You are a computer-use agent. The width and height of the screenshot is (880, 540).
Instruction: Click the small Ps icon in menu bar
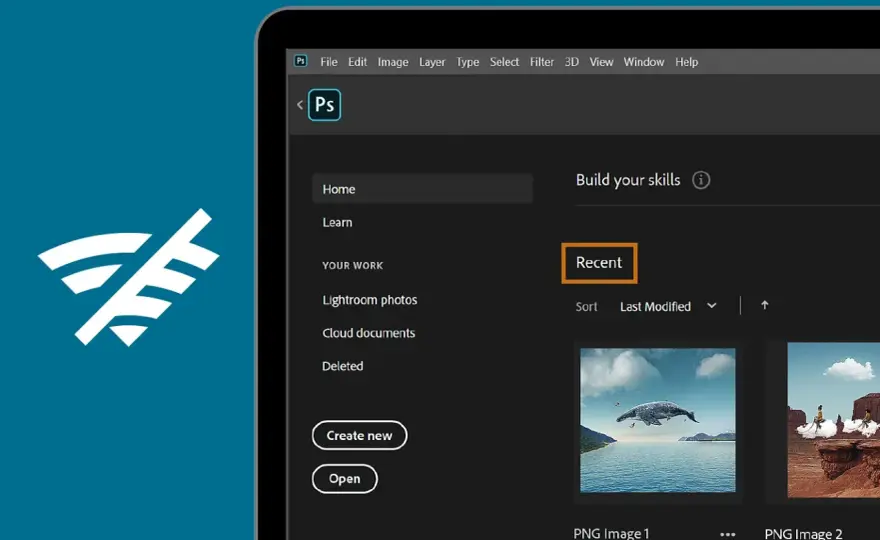tap(301, 61)
